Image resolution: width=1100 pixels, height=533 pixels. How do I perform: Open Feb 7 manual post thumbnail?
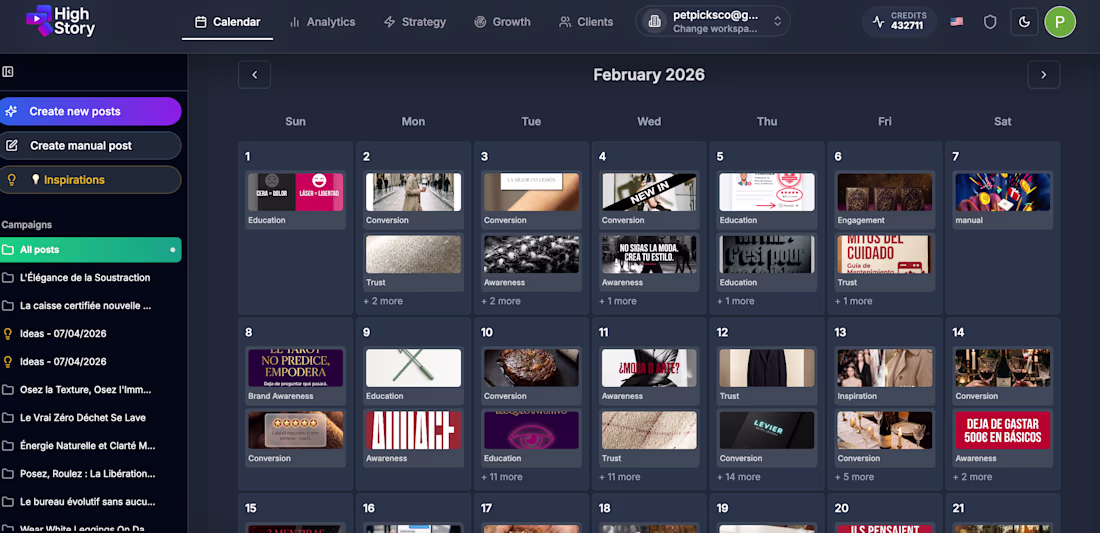1002,192
